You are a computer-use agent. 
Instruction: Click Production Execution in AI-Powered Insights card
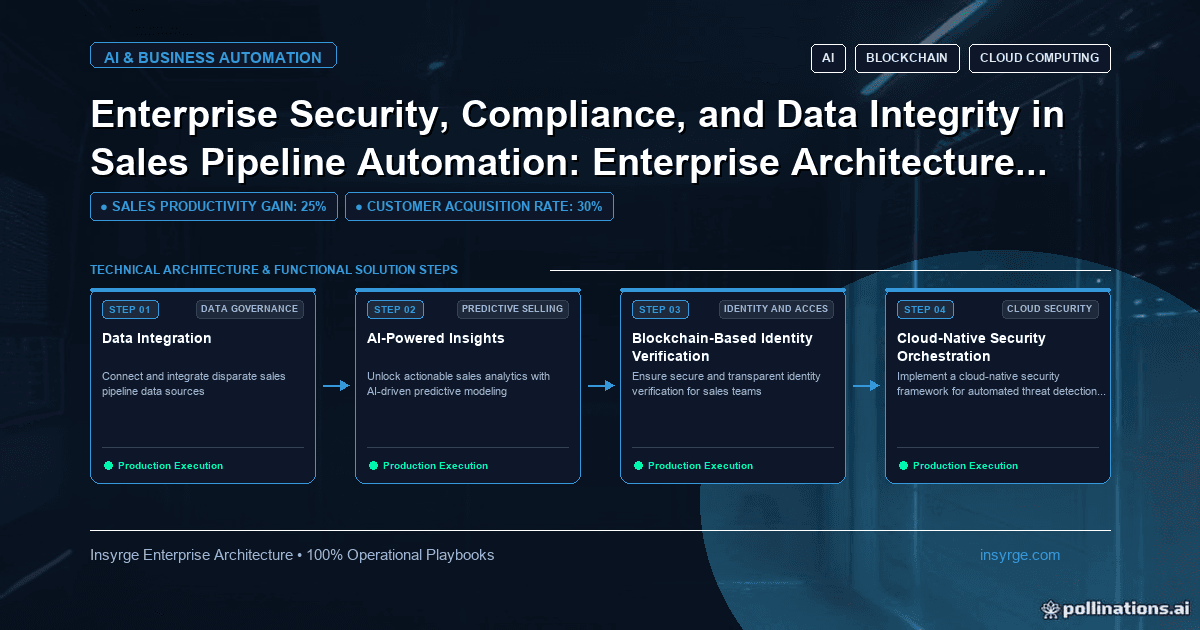point(435,466)
